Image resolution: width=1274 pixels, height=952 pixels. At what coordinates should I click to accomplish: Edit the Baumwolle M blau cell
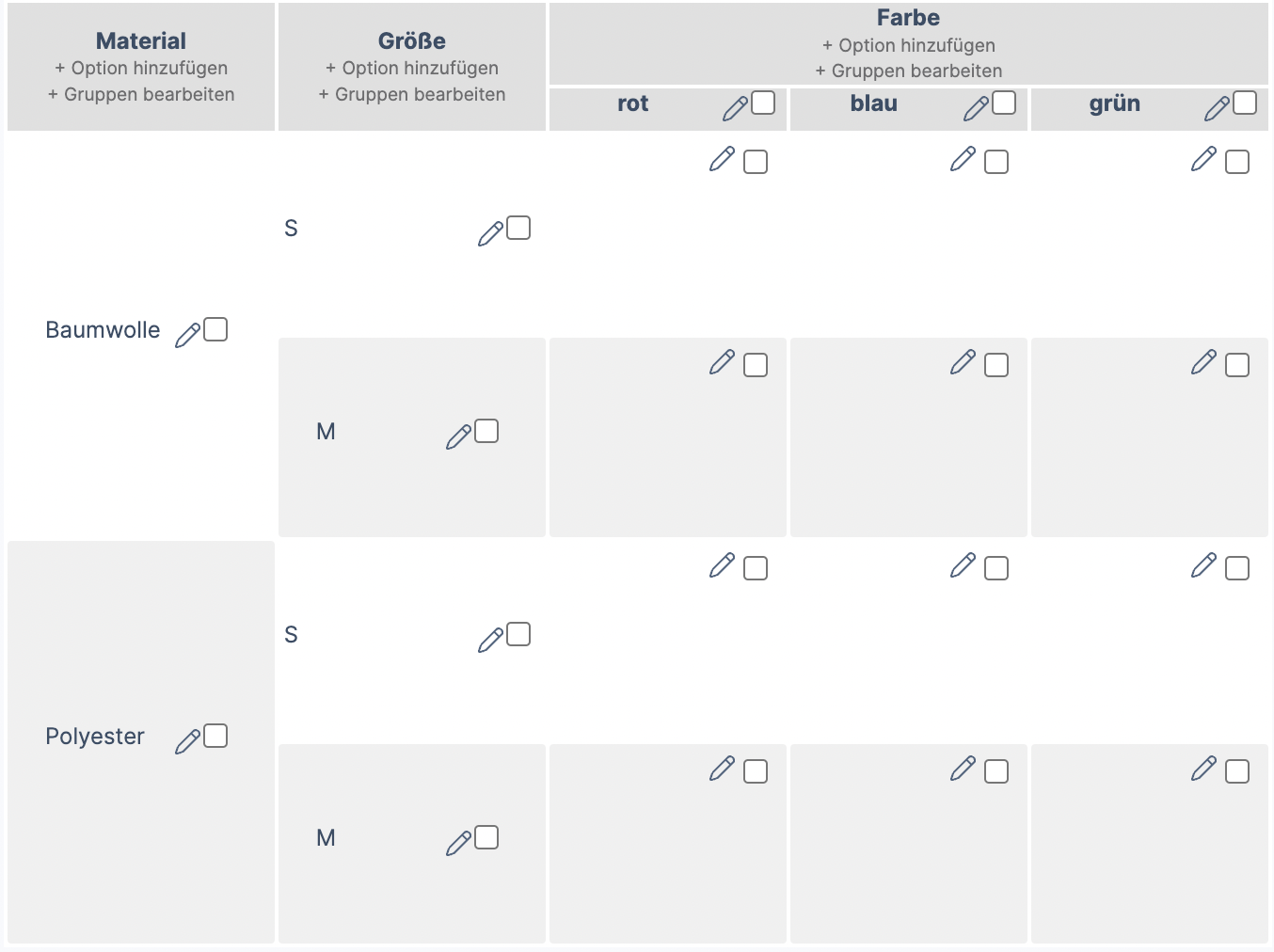963,362
